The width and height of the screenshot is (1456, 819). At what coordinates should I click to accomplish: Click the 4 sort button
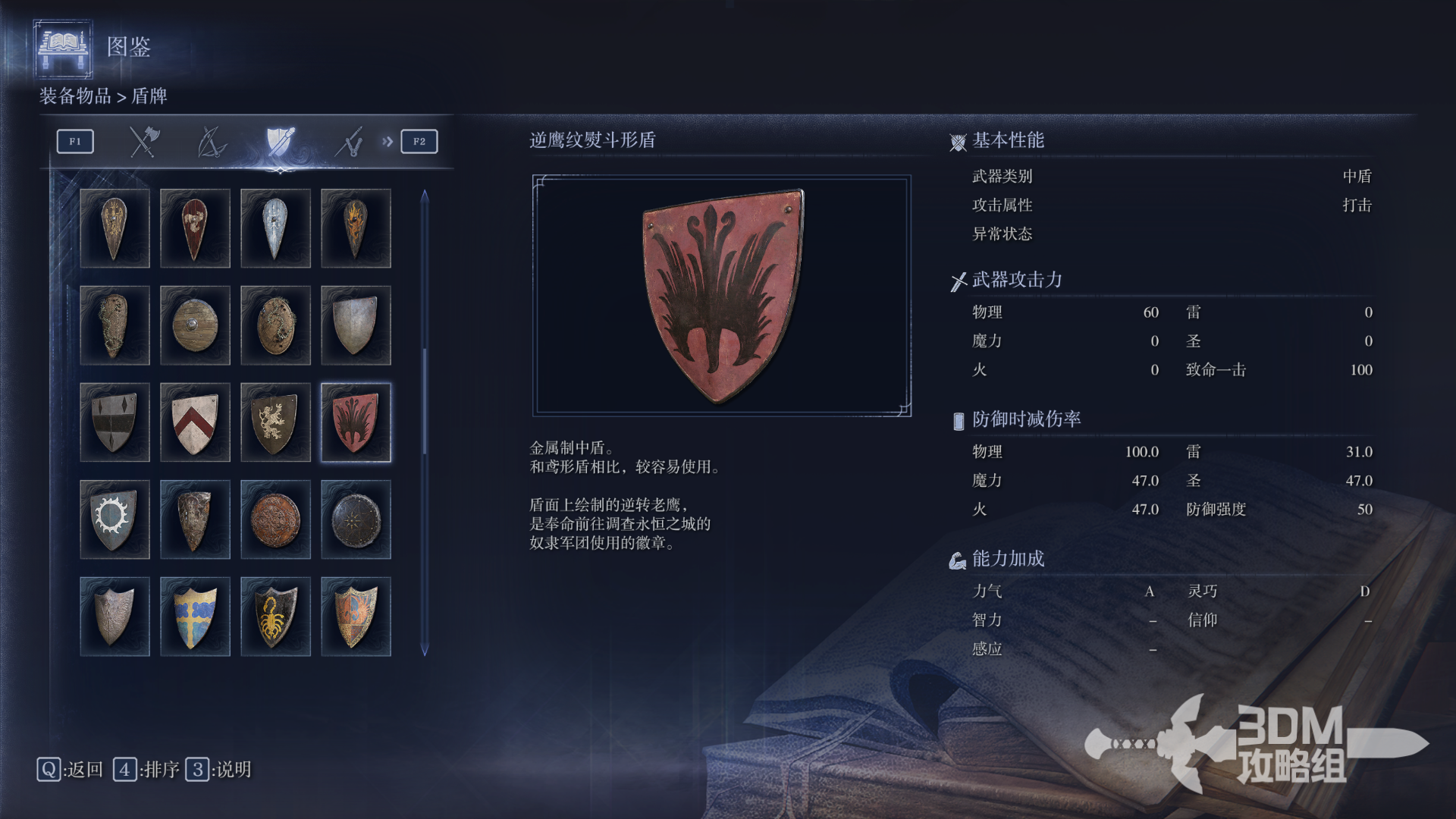[146, 770]
